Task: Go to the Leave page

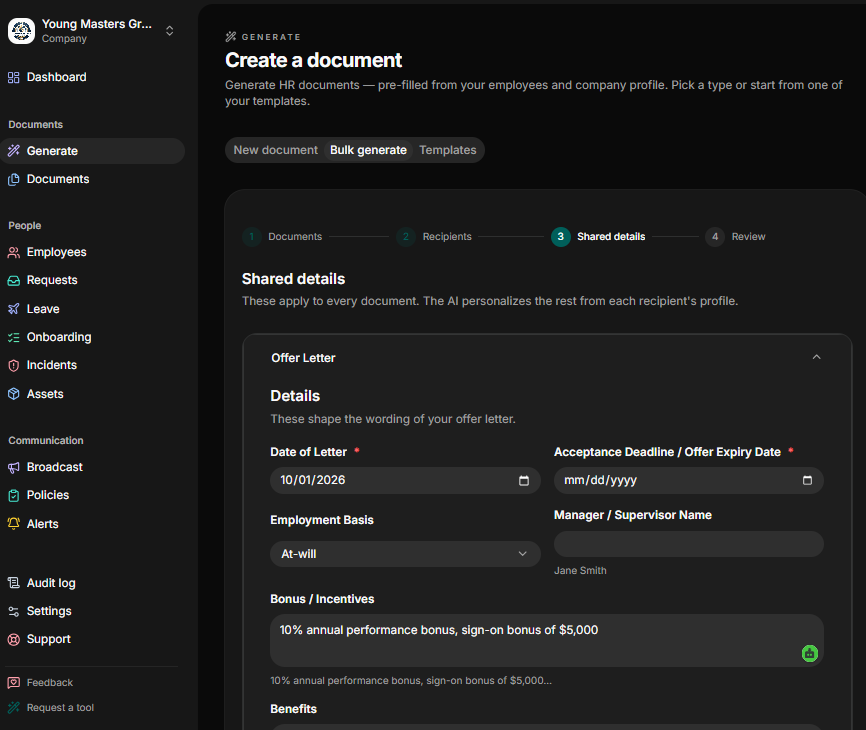Action: [92, 309]
